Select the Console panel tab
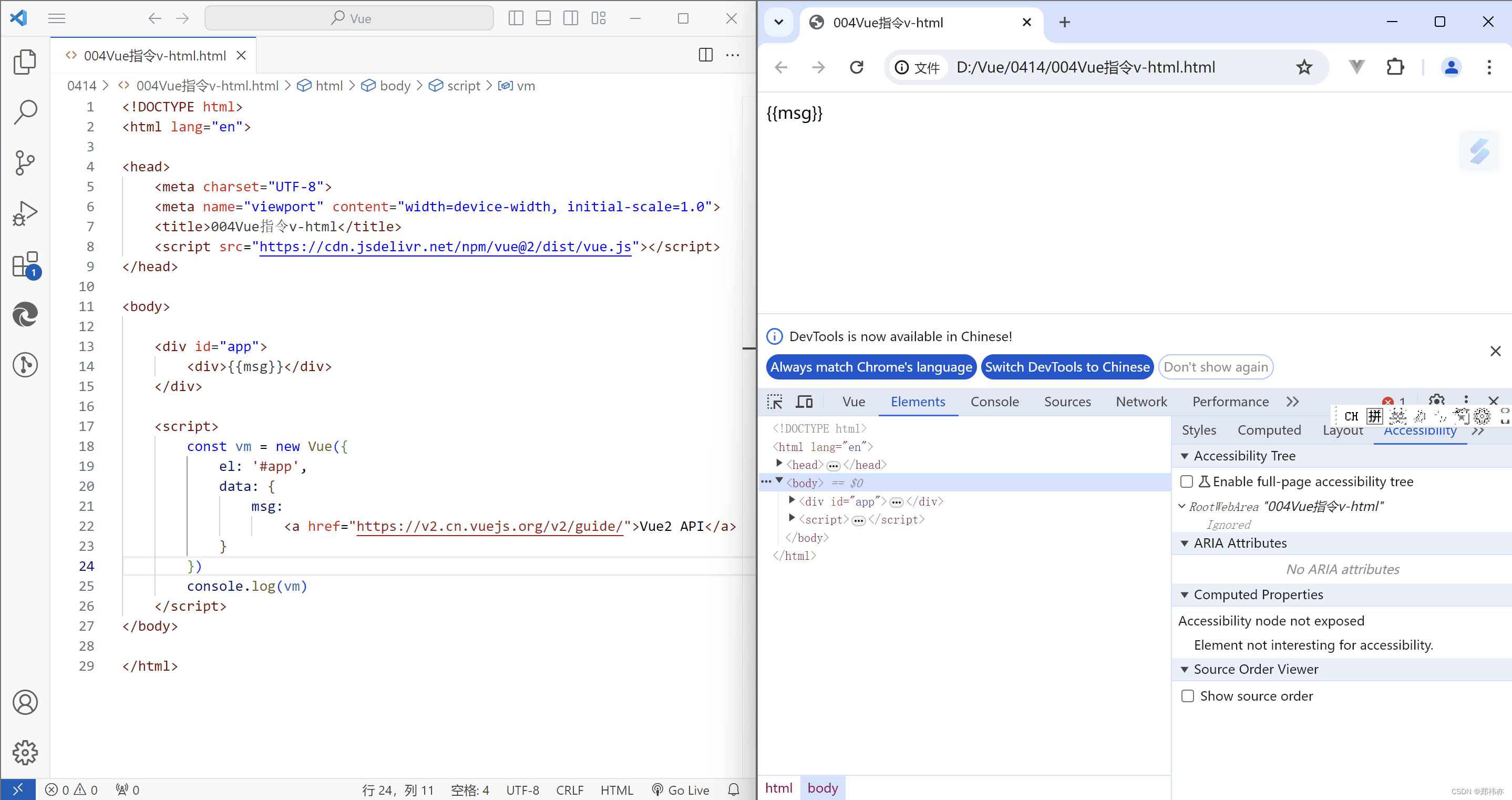Image resolution: width=1512 pixels, height=800 pixels. tap(994, 401)
